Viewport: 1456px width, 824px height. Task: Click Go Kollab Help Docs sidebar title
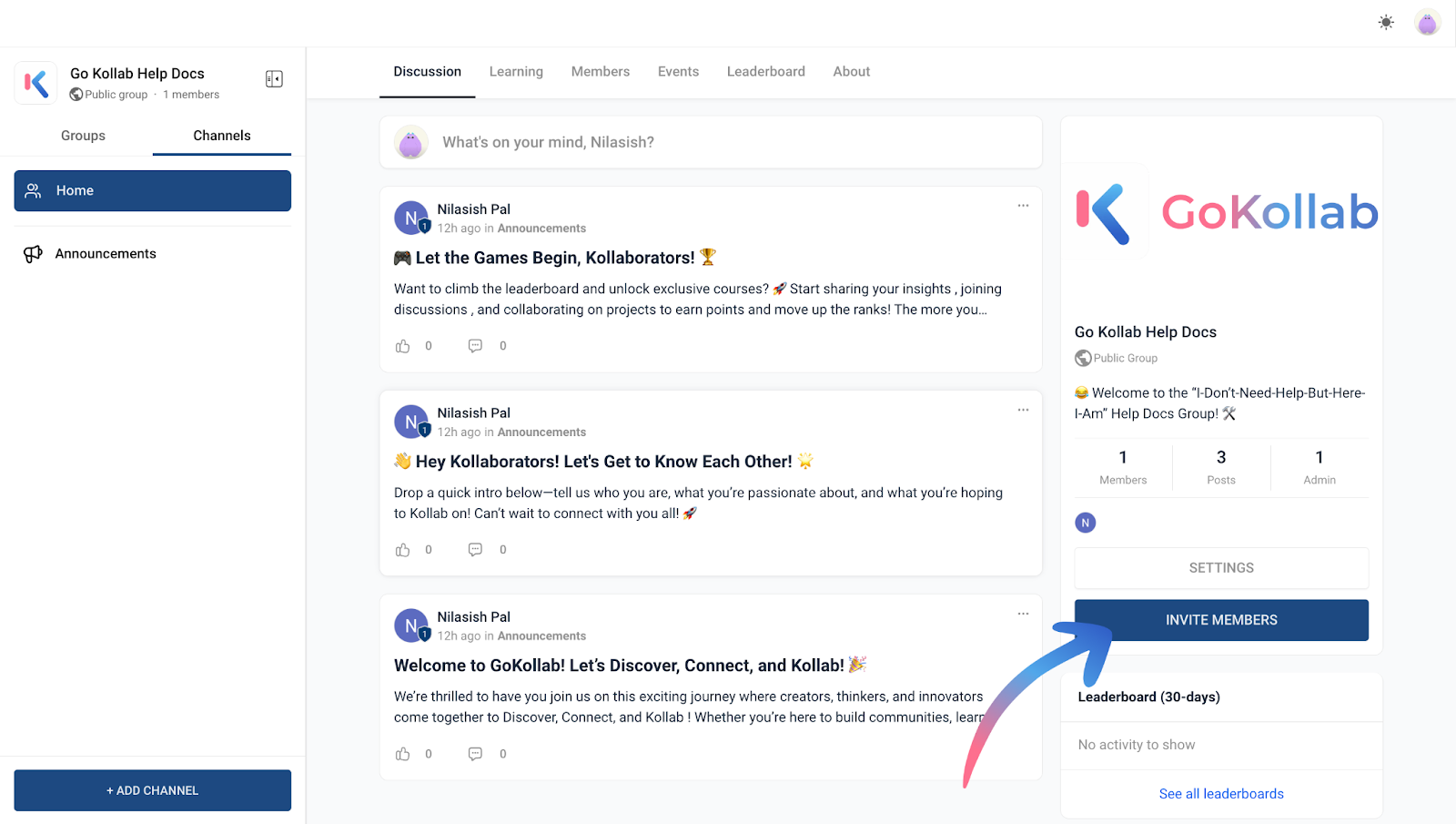coord(137,74)
